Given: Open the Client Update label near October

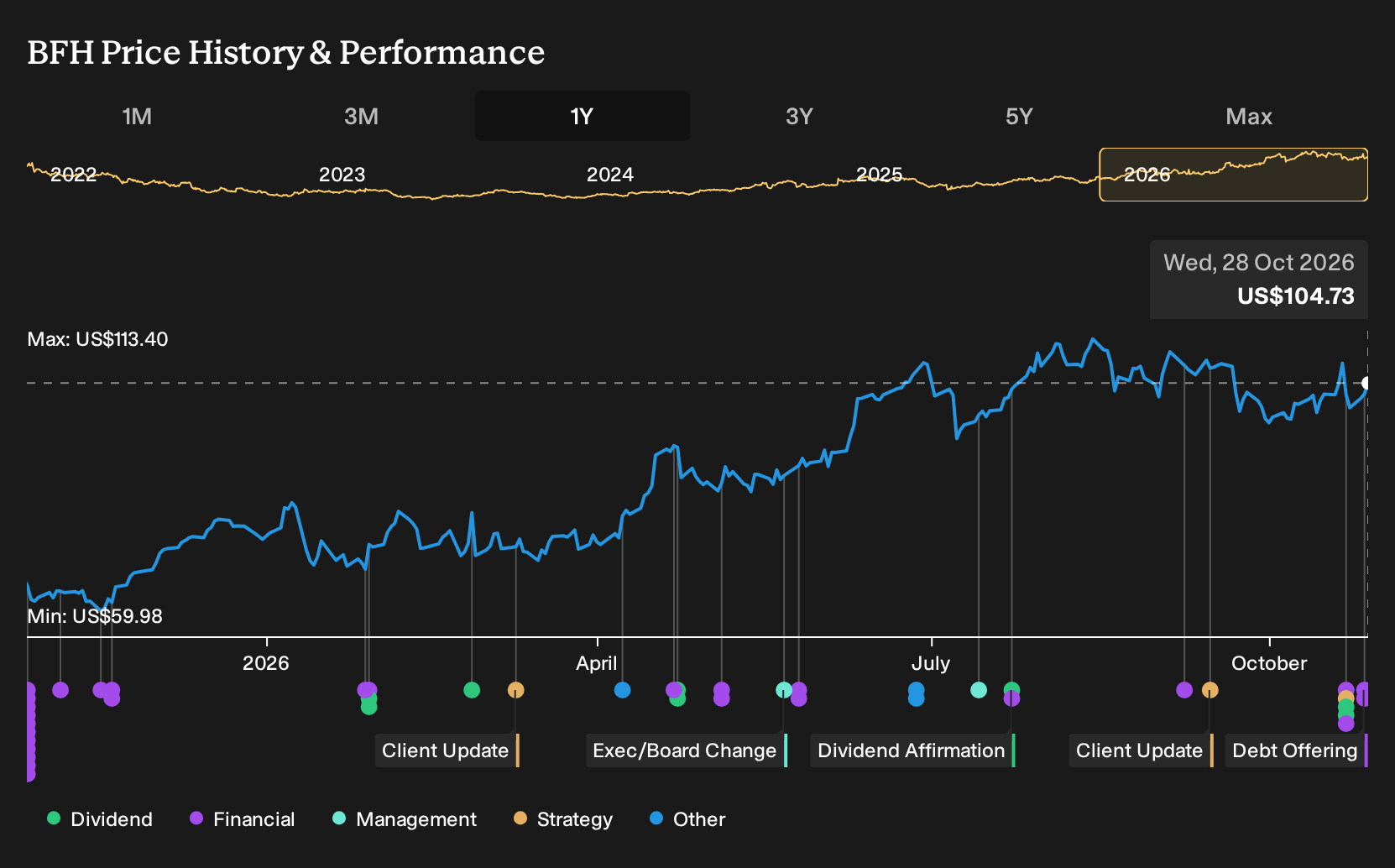Looking at the screenshot, I should pyautogui.click(x=1142, y=750).
